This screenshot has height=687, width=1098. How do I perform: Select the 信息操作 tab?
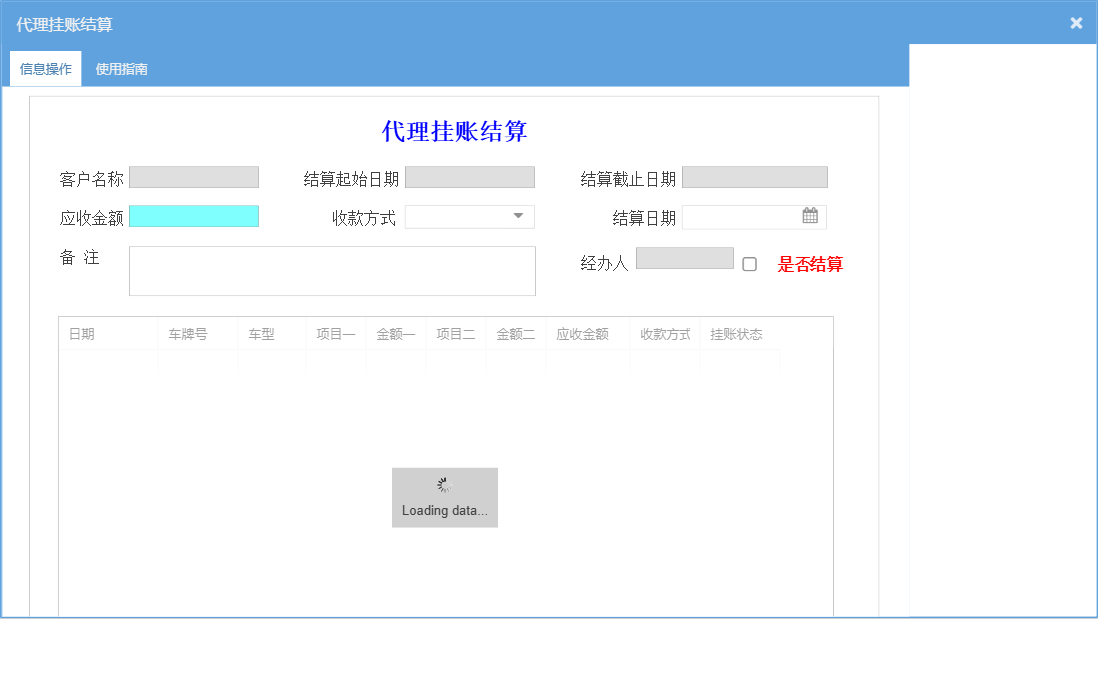(45, 69)
